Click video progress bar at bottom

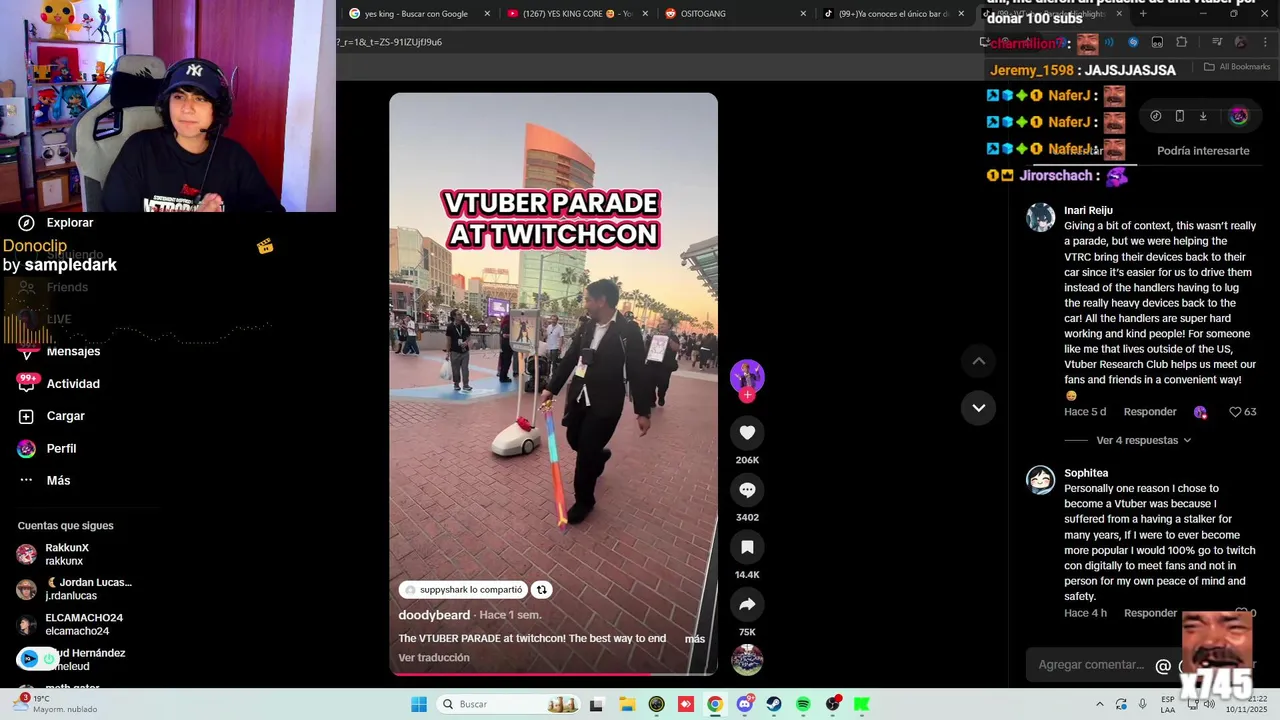(x=553, y=674)
